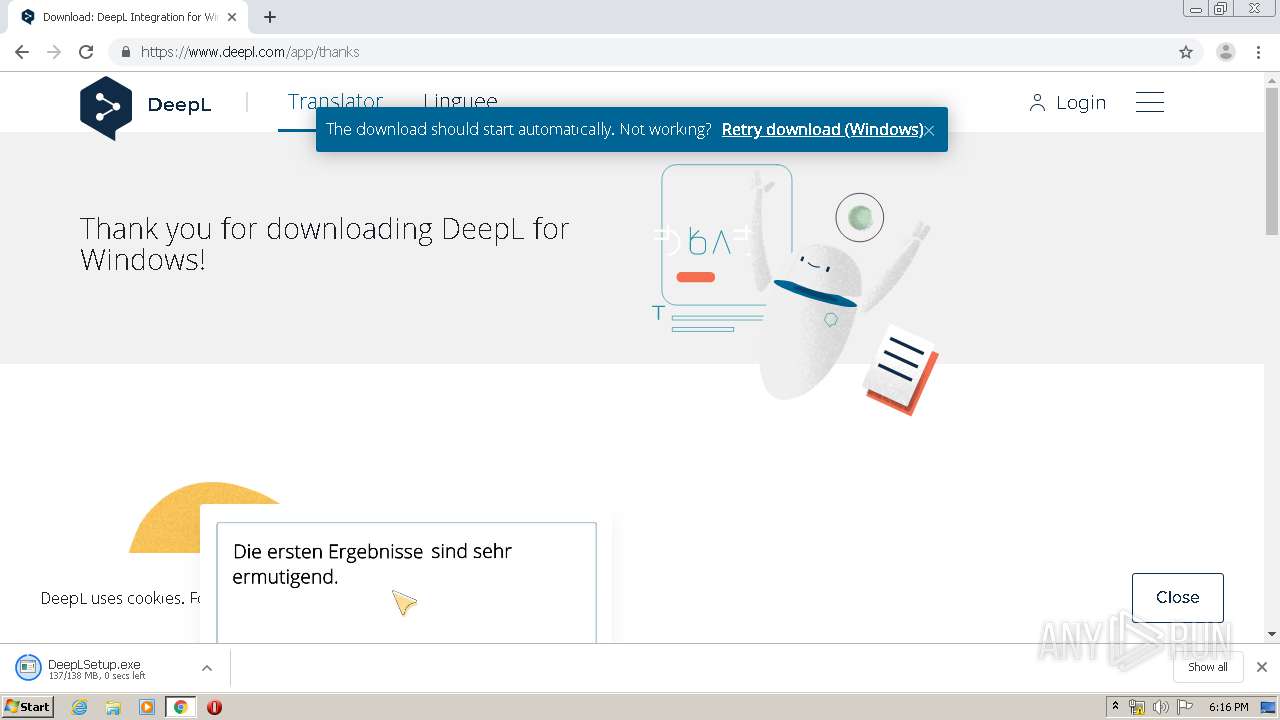Click the Login user icon
This screenshot has width=1280, height=720.
[x=1037, y=103]
